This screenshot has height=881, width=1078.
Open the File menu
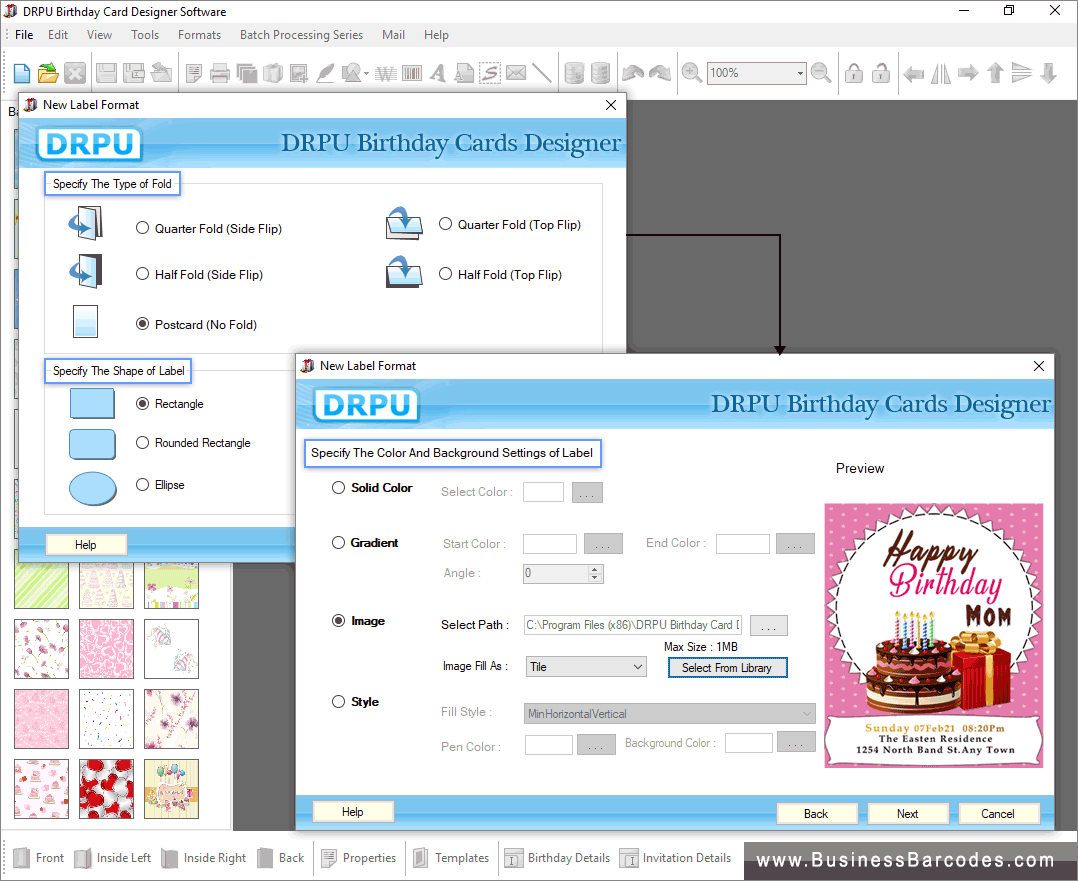(x=24, y=34)
